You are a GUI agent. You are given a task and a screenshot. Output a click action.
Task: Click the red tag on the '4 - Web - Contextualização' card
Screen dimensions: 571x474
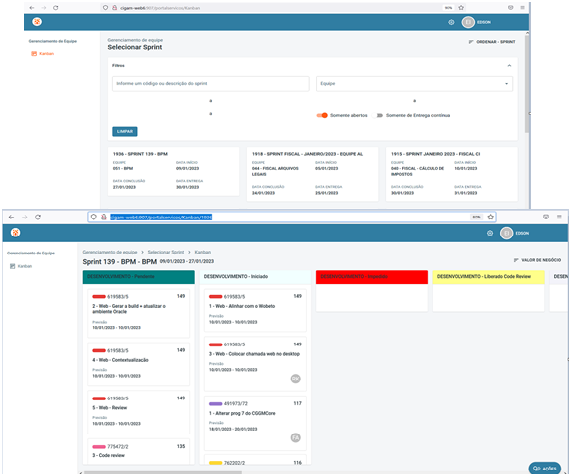[x=99, y=351]
